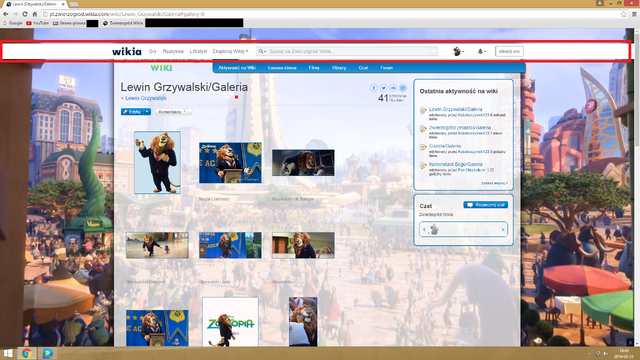Open the bottom lion close-up portrait thumbnail

tap(303, 322)
